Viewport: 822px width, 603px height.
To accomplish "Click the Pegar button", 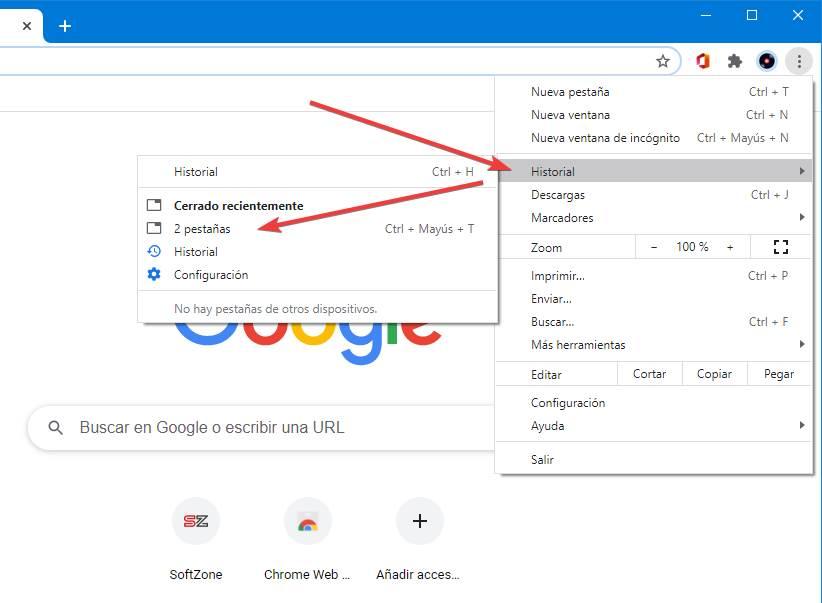I will [x=778, y=374].
